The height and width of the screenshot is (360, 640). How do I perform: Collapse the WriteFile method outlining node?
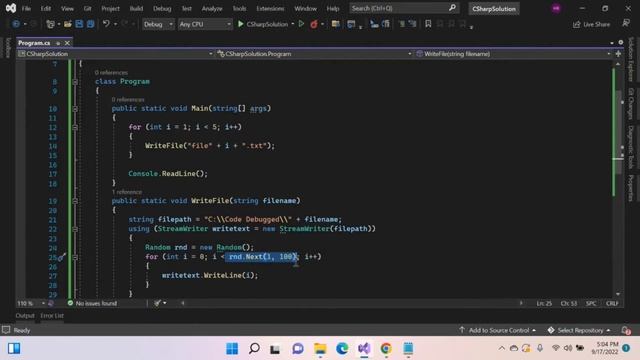[x=75, y=201]
